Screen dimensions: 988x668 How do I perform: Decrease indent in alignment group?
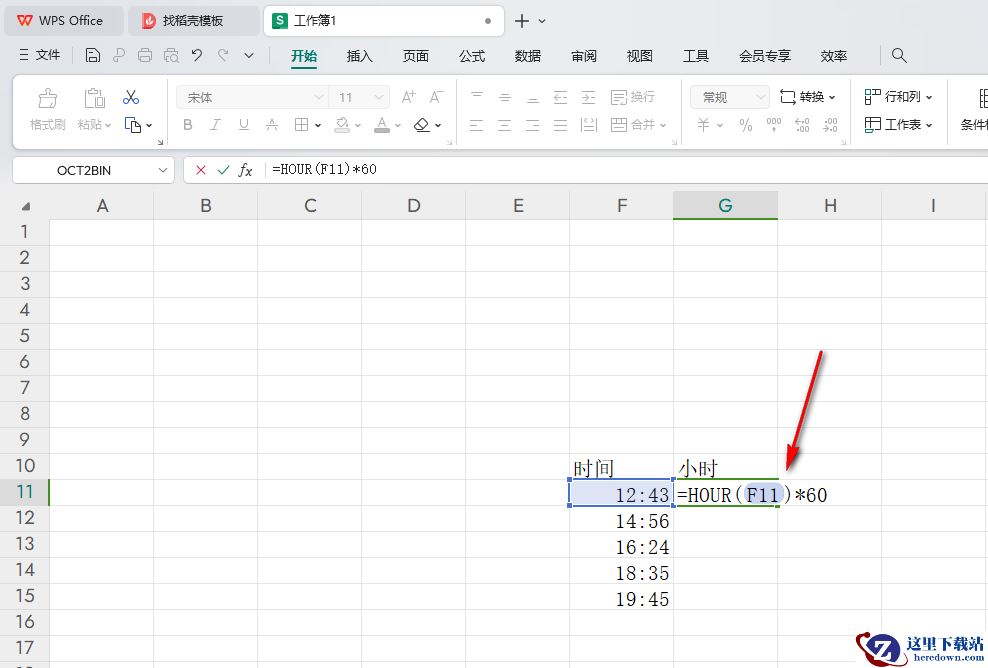(x=560, y=97)
